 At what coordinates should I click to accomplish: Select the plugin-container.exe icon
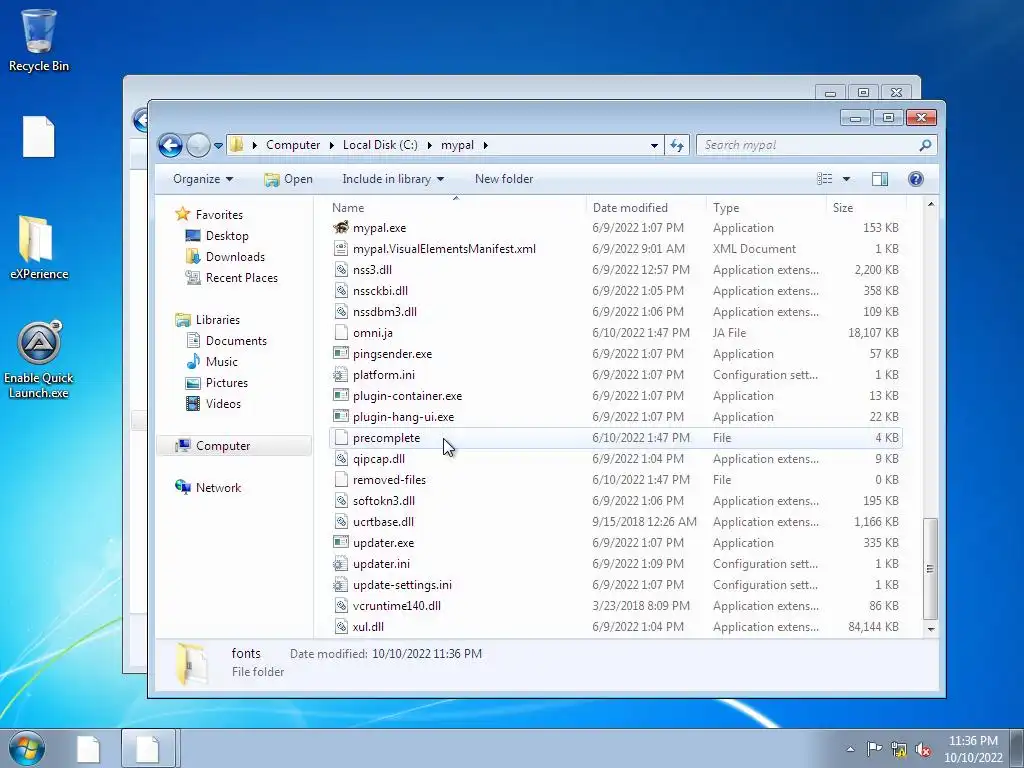(341, 396)
